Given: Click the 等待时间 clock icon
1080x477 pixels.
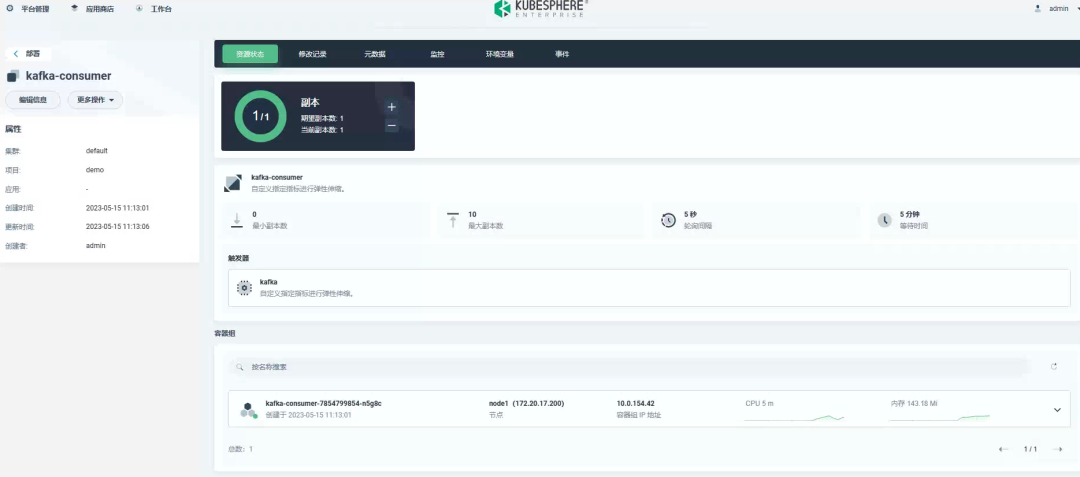Looking at the screenshot, I should tap(884, 220).
